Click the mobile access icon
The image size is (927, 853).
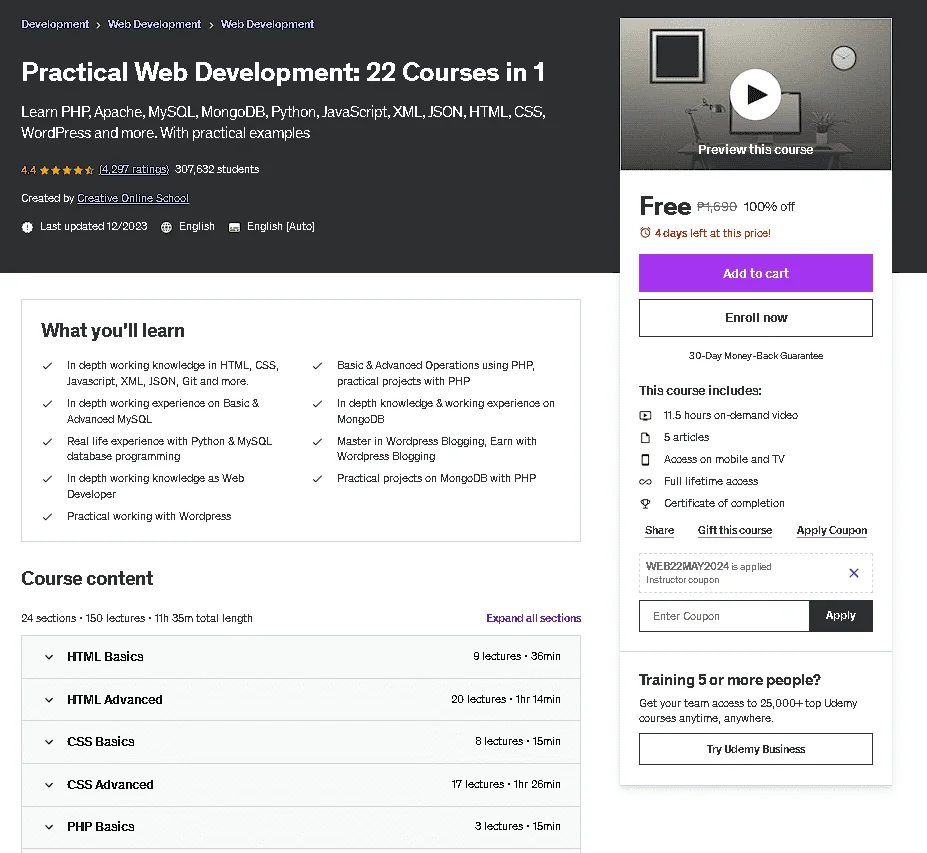click(646, 459)
